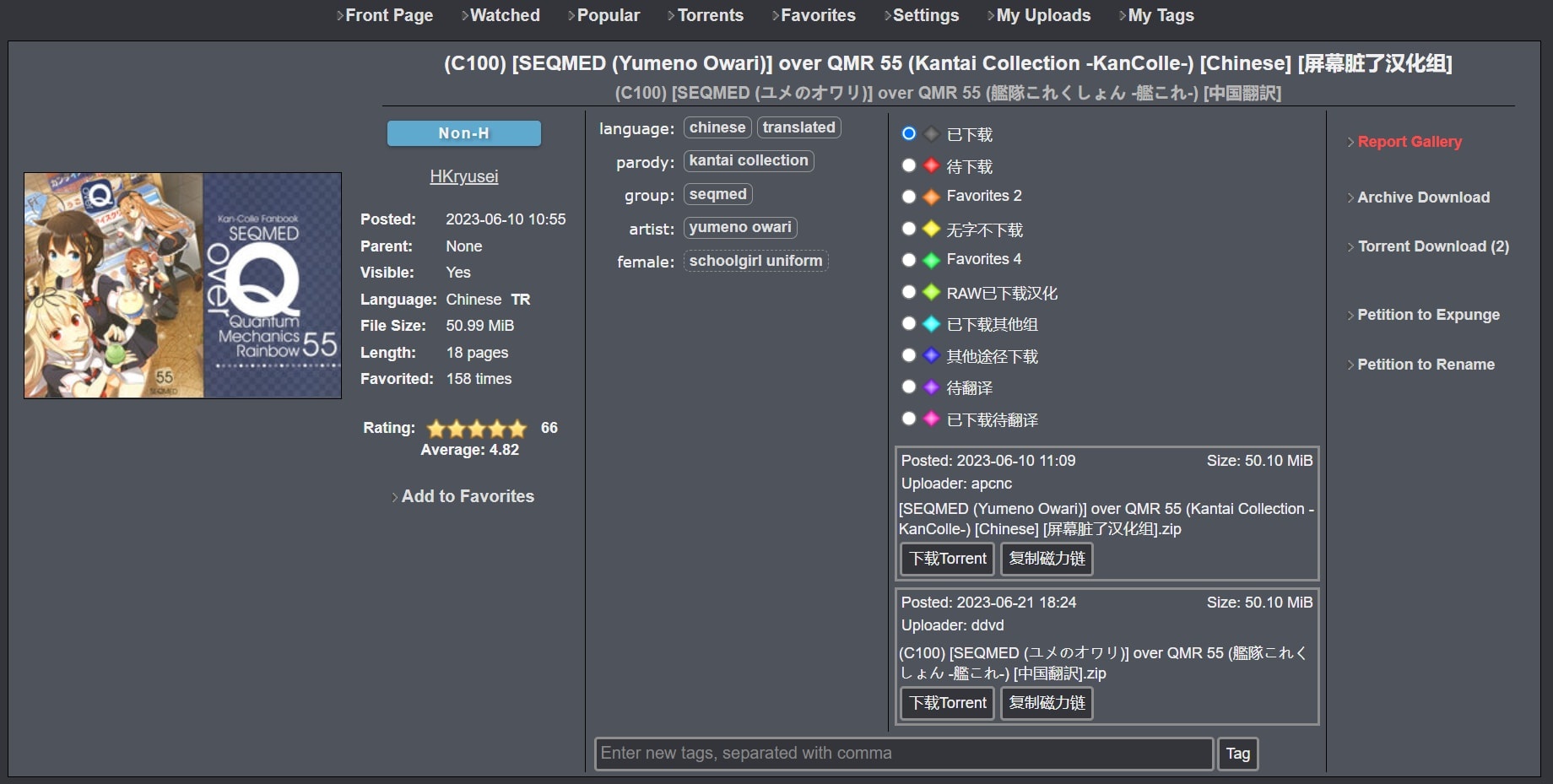Select the Favorites 4 radio button

click(909, 260)
